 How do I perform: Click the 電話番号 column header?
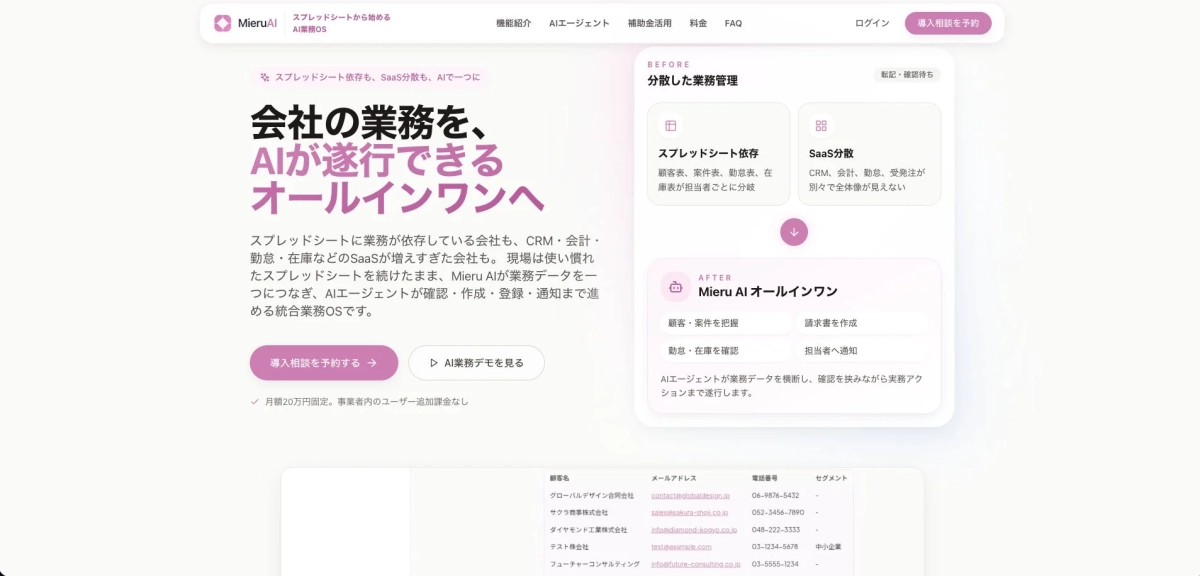[765, 478]
